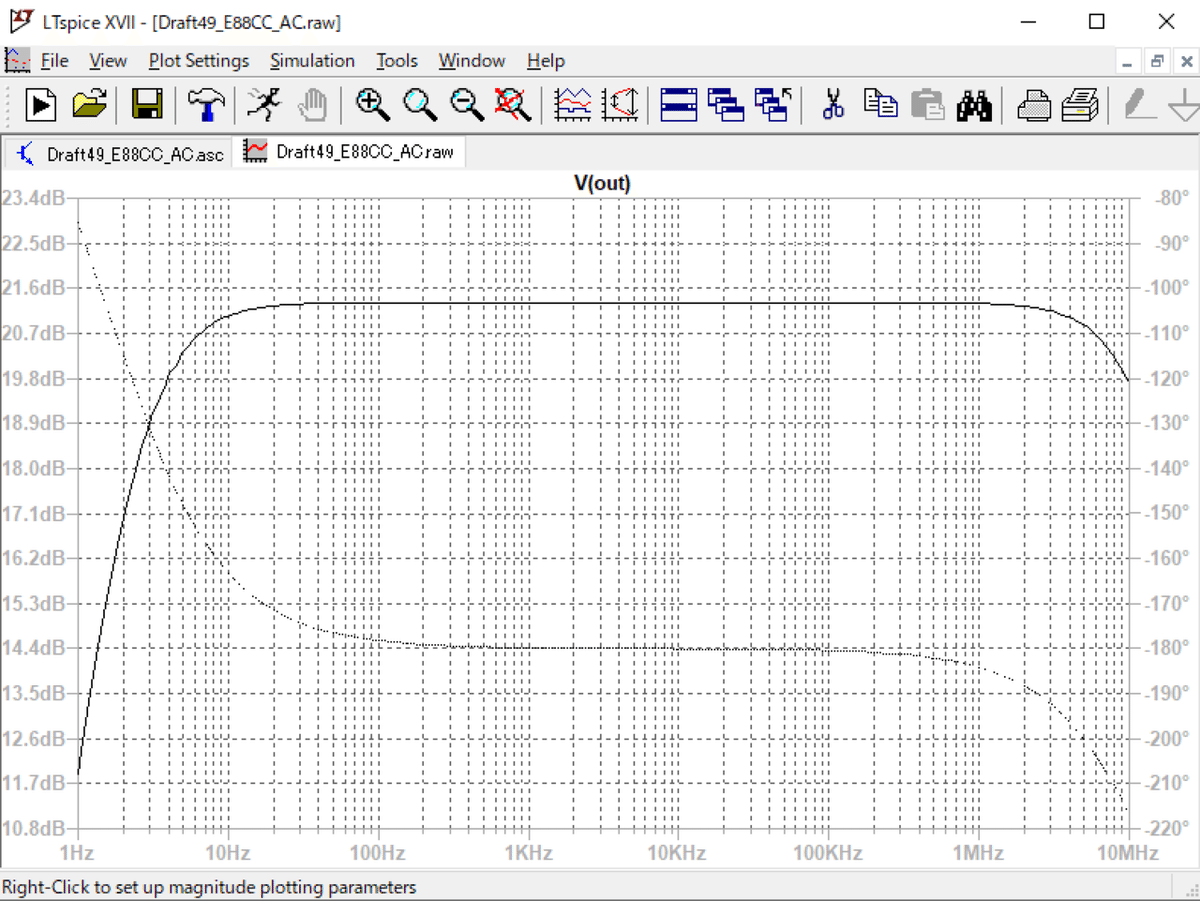Open the View menu
The width and height of the screenshot is (1200, 901).
pyautogui.click(x=108, y=61)
